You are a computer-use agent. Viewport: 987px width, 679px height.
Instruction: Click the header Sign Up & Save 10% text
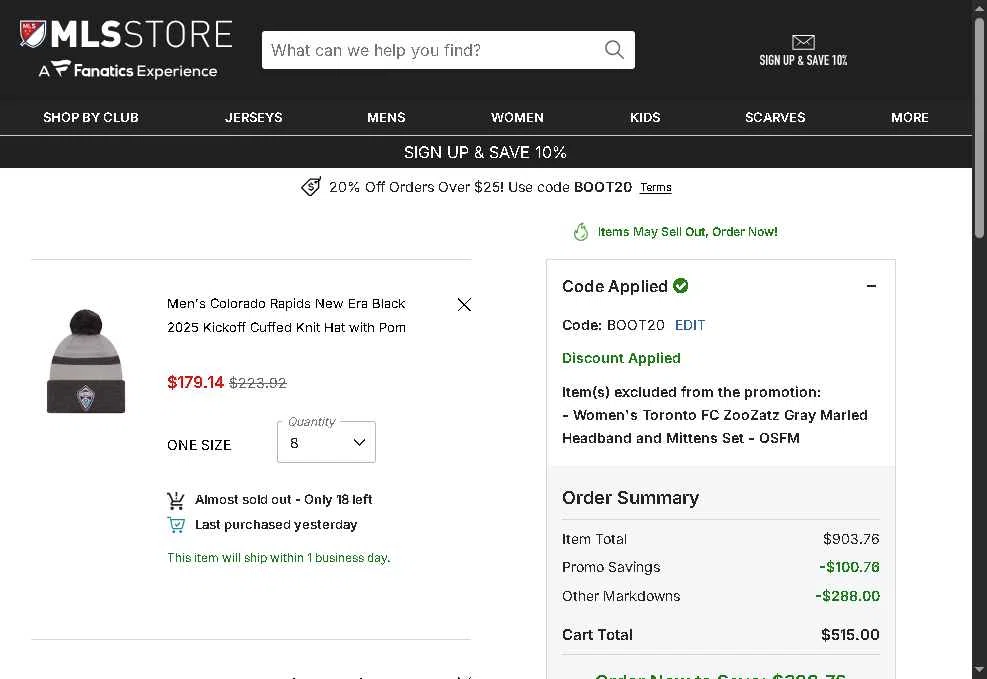click(x=803, y=60)
